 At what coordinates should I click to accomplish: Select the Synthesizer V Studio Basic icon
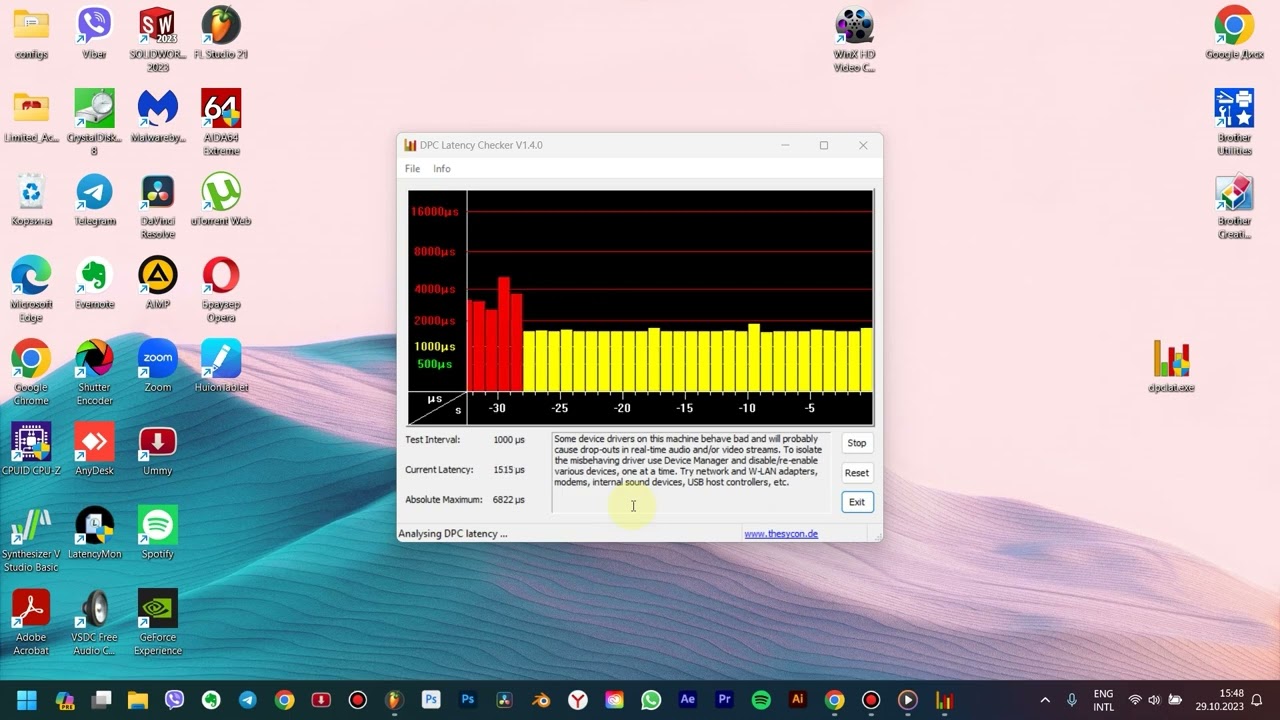[x=31, y=539]
